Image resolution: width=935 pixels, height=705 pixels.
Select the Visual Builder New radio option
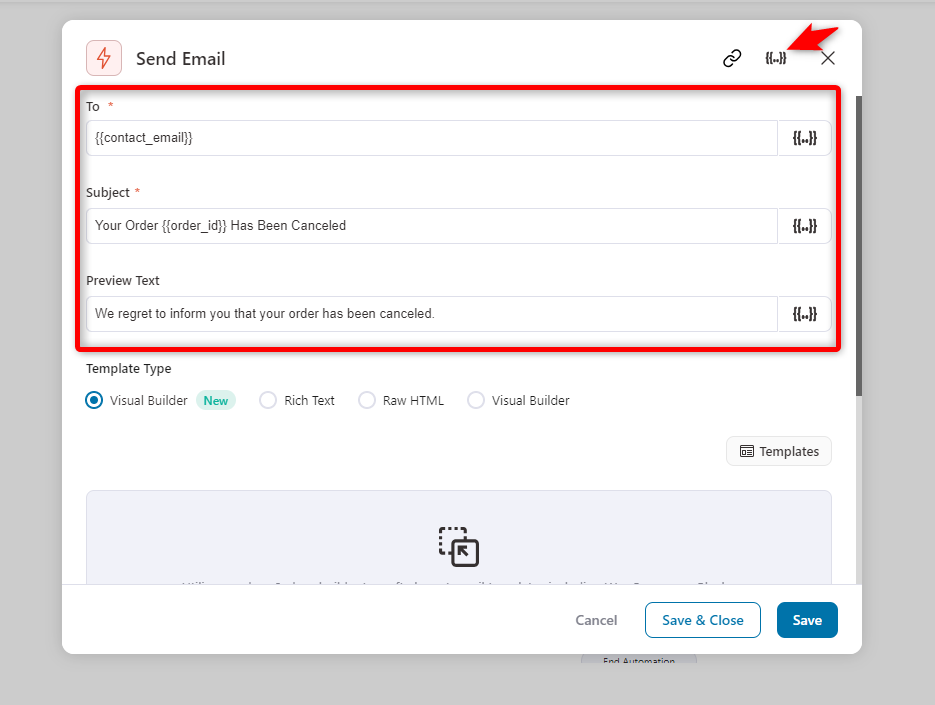pos(94,400)
